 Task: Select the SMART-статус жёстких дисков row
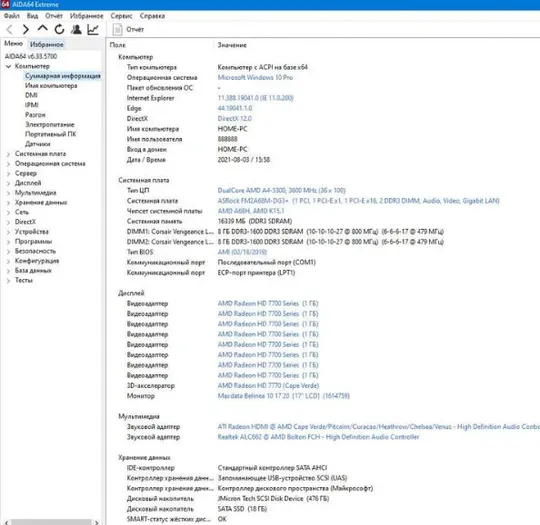[177, 519]
